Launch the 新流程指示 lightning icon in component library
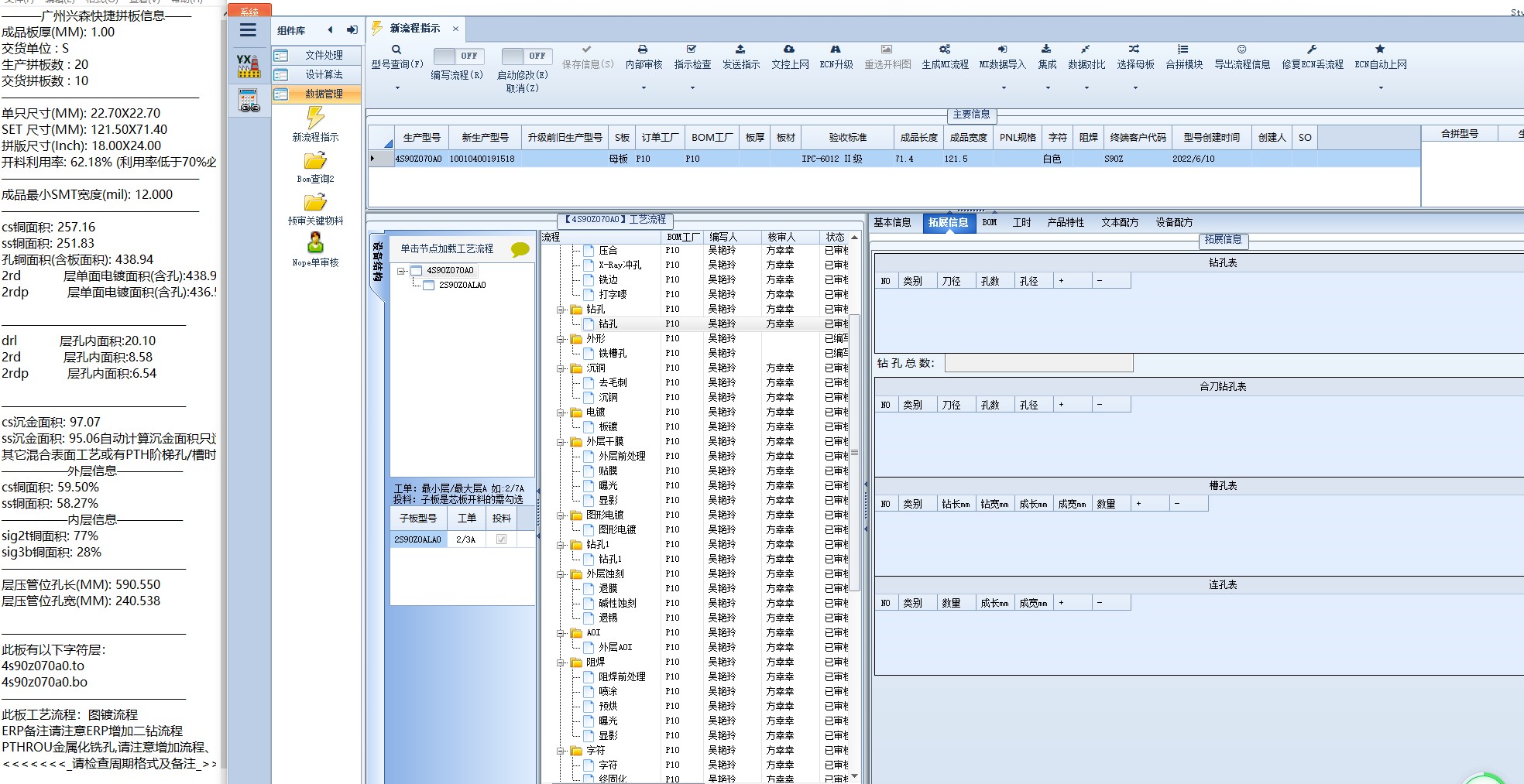This screenshot has height=784, width=1524. coord(315,117)
